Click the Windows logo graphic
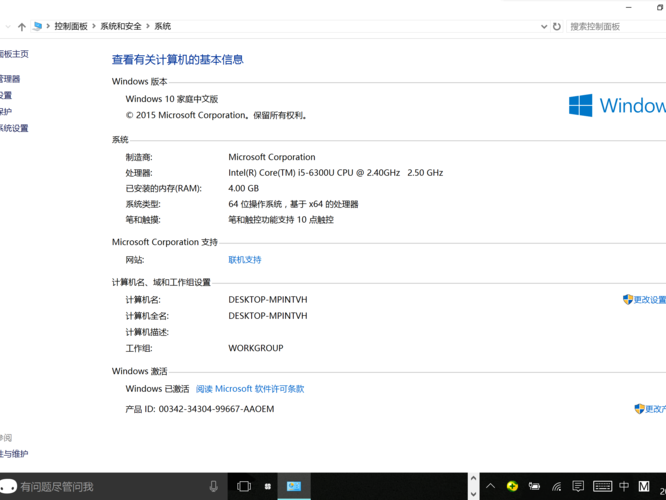 point(580,105)
